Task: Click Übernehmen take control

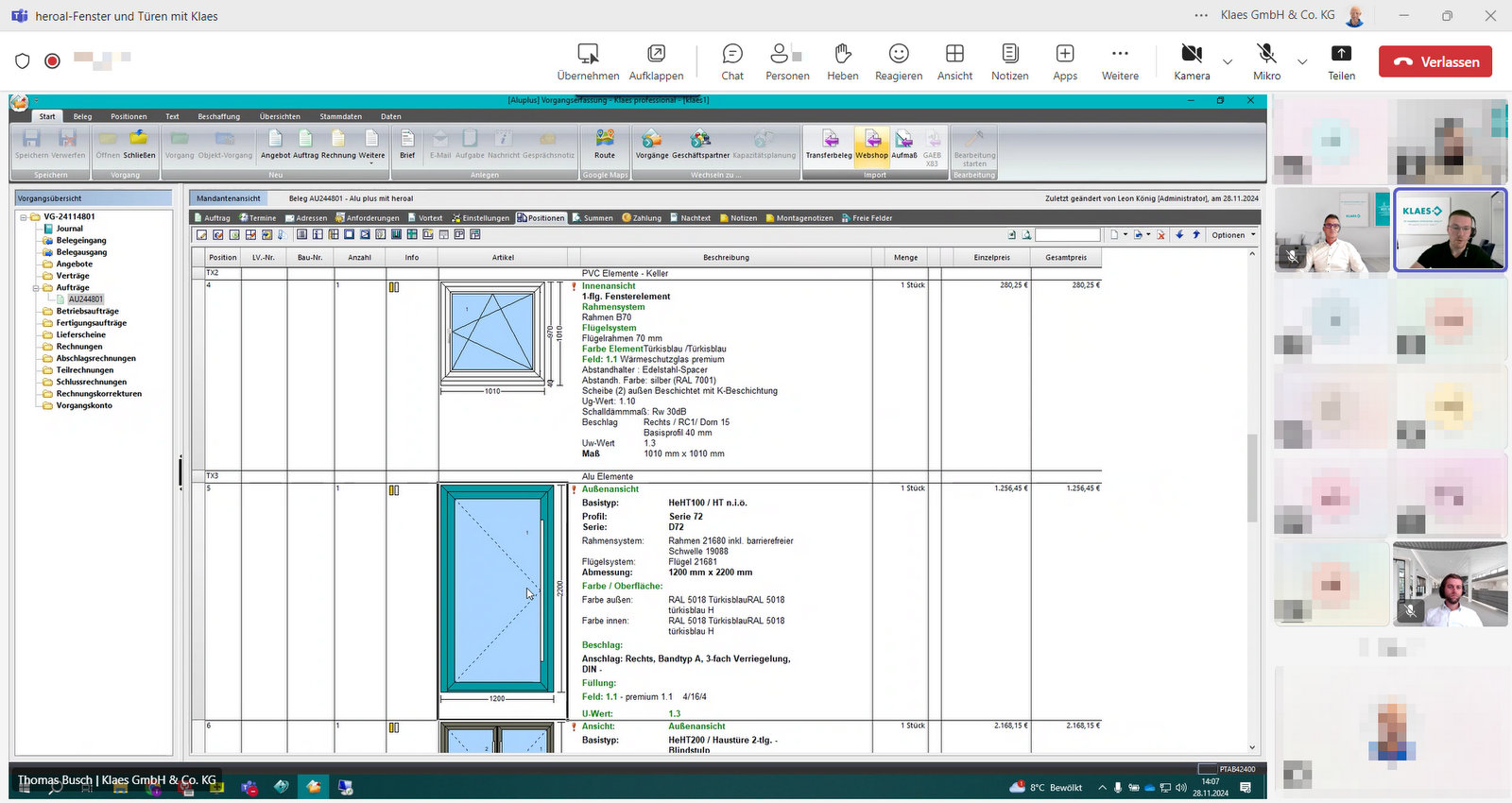Action: tap(588, 62)
